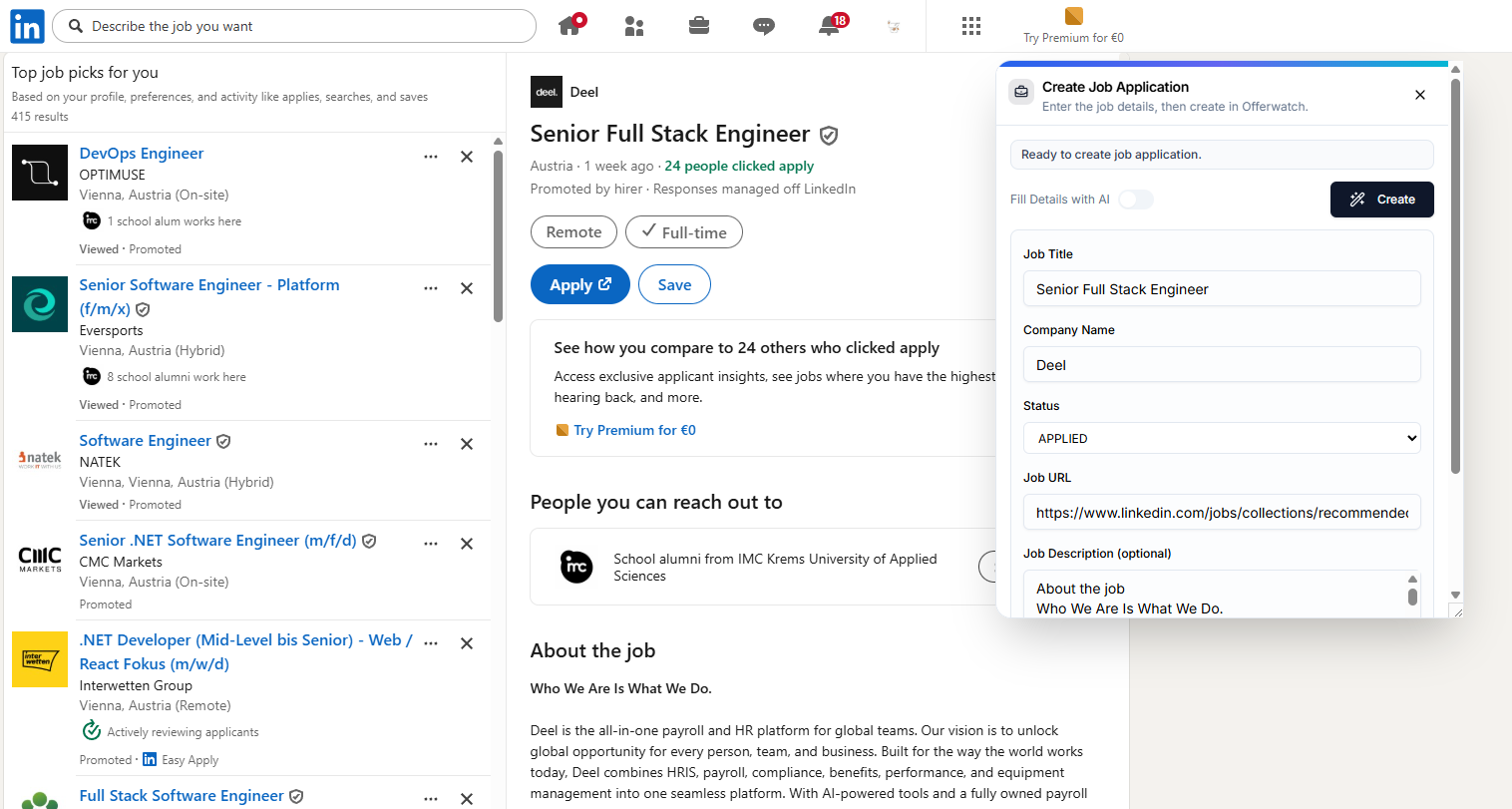Click the briefcase icon in Offerwatch panel header
This screenshot has height=809, width=1512.
[x=1021, y=92]
